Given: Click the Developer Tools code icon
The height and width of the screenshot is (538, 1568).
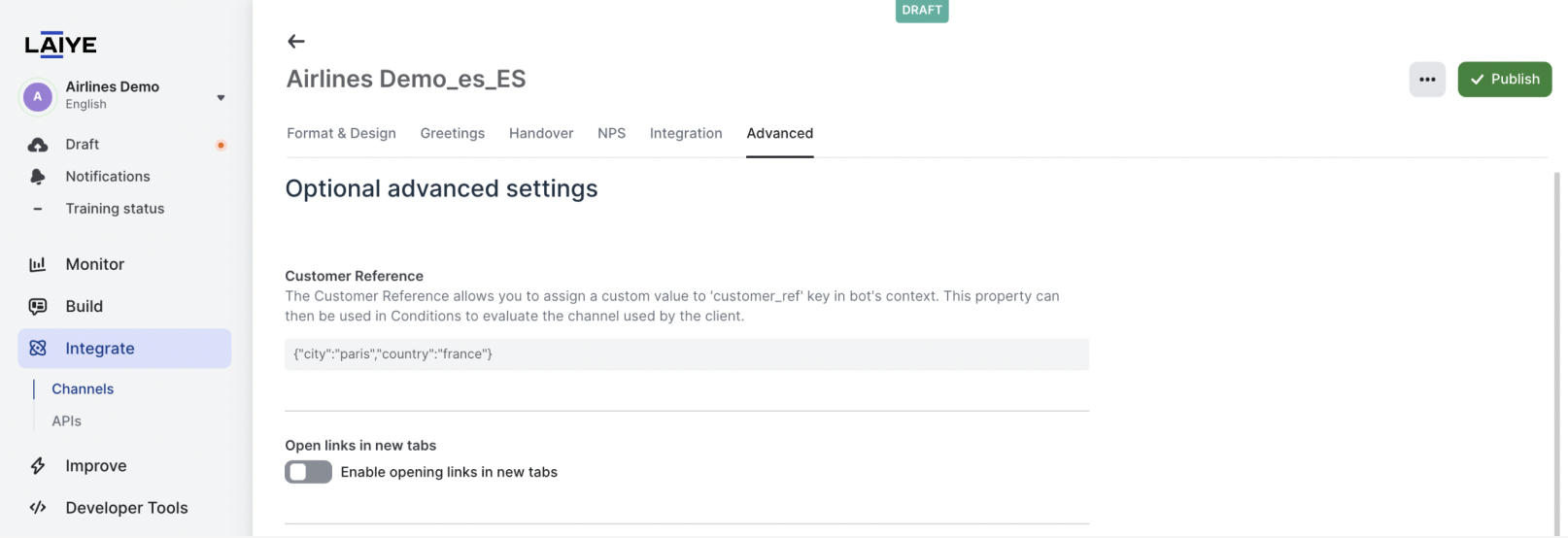Looking at the screenshot, I should pos(38,508).
